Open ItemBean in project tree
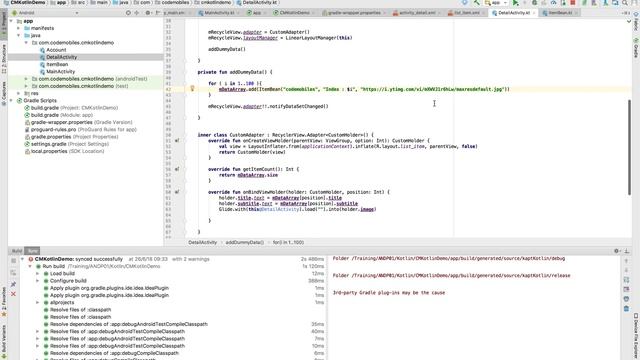 pyautogui.click(x=57, y=64)
